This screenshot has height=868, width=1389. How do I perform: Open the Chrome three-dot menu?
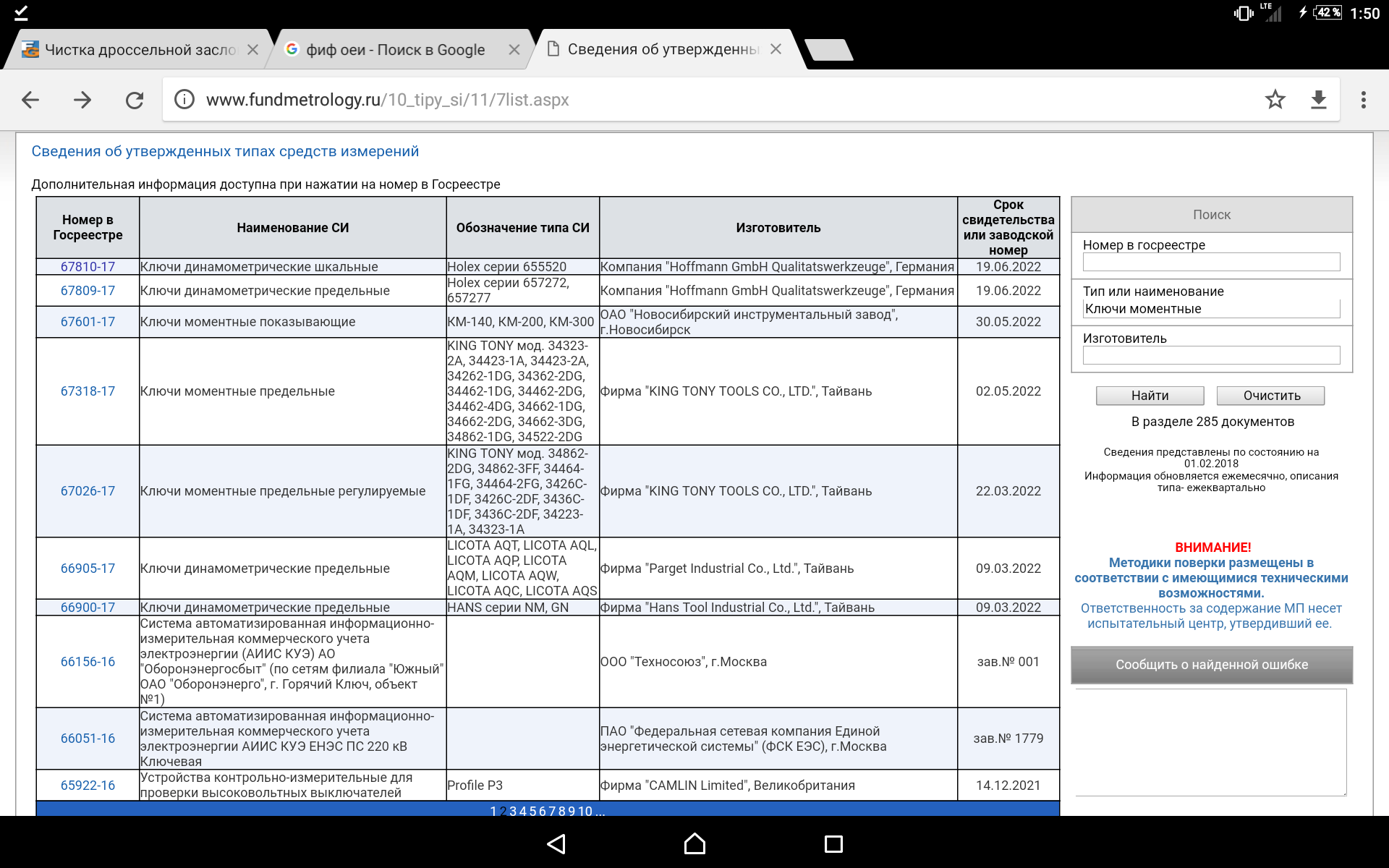(1364, 100)
